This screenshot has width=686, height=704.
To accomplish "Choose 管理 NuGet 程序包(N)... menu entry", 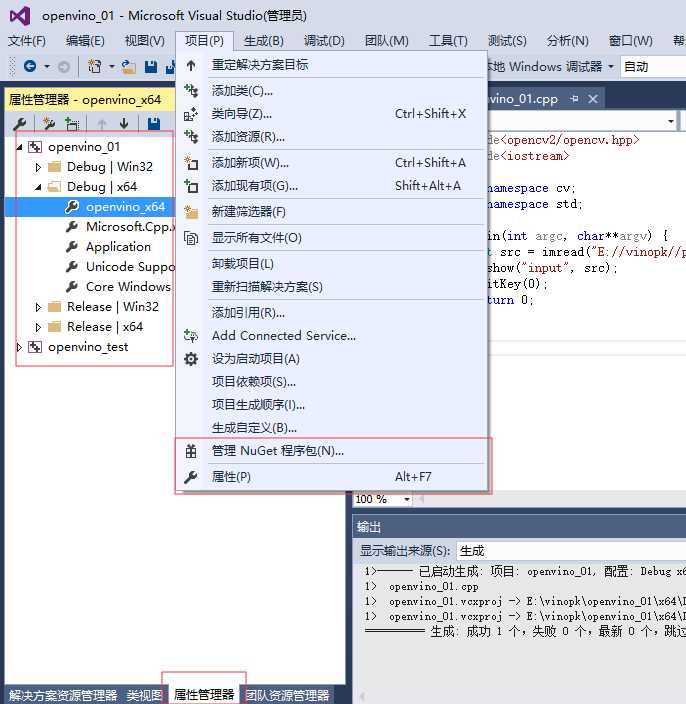I will click(x=331, y=451).
